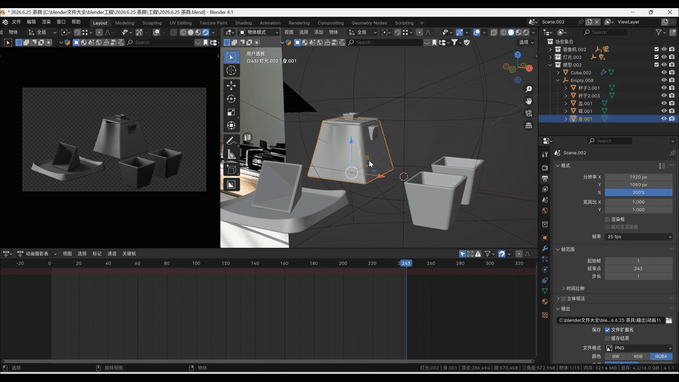Open the outliner filter dropdown

pyautogui.click(x=660, y=32)
